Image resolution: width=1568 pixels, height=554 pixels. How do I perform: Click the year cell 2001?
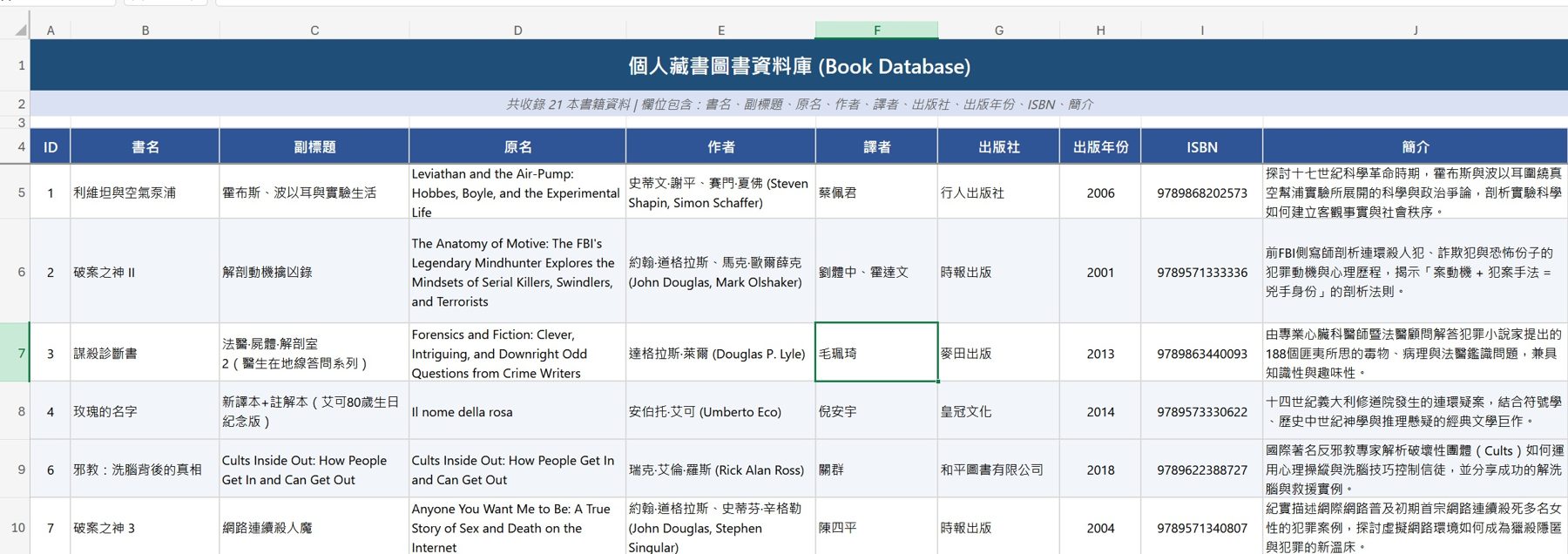(1101, 272)
